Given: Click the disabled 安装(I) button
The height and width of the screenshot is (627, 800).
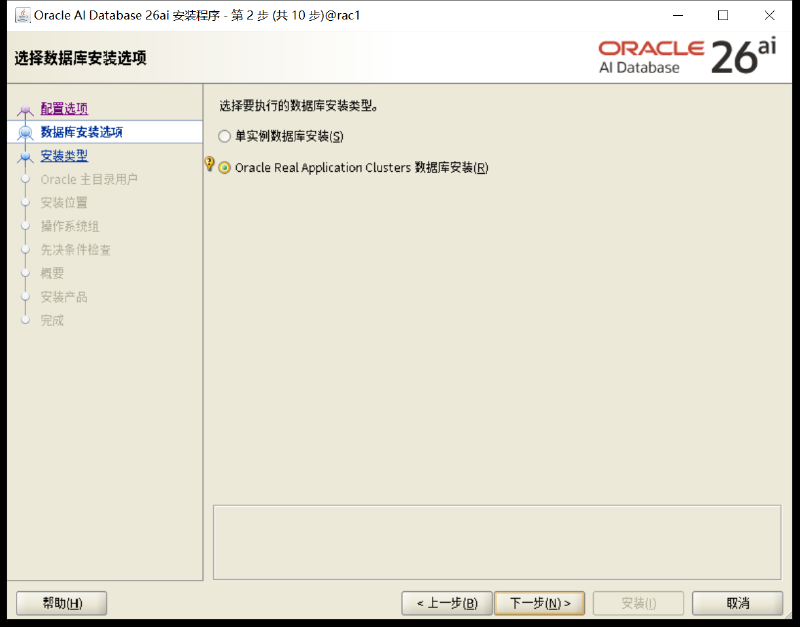Looking at the screenshot, I should (638, 604).
